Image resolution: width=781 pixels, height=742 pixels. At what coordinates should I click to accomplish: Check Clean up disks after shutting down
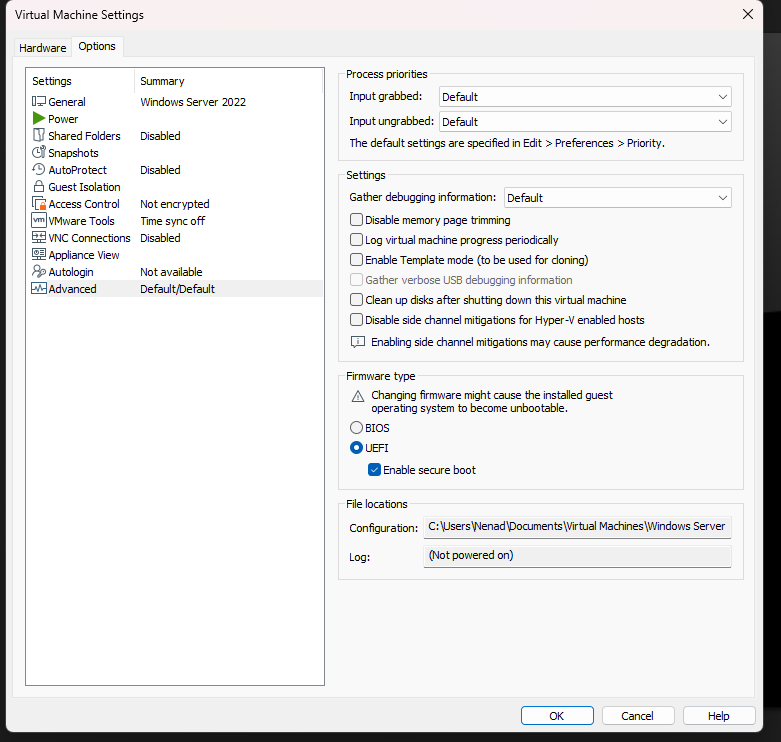click(356, 299)
